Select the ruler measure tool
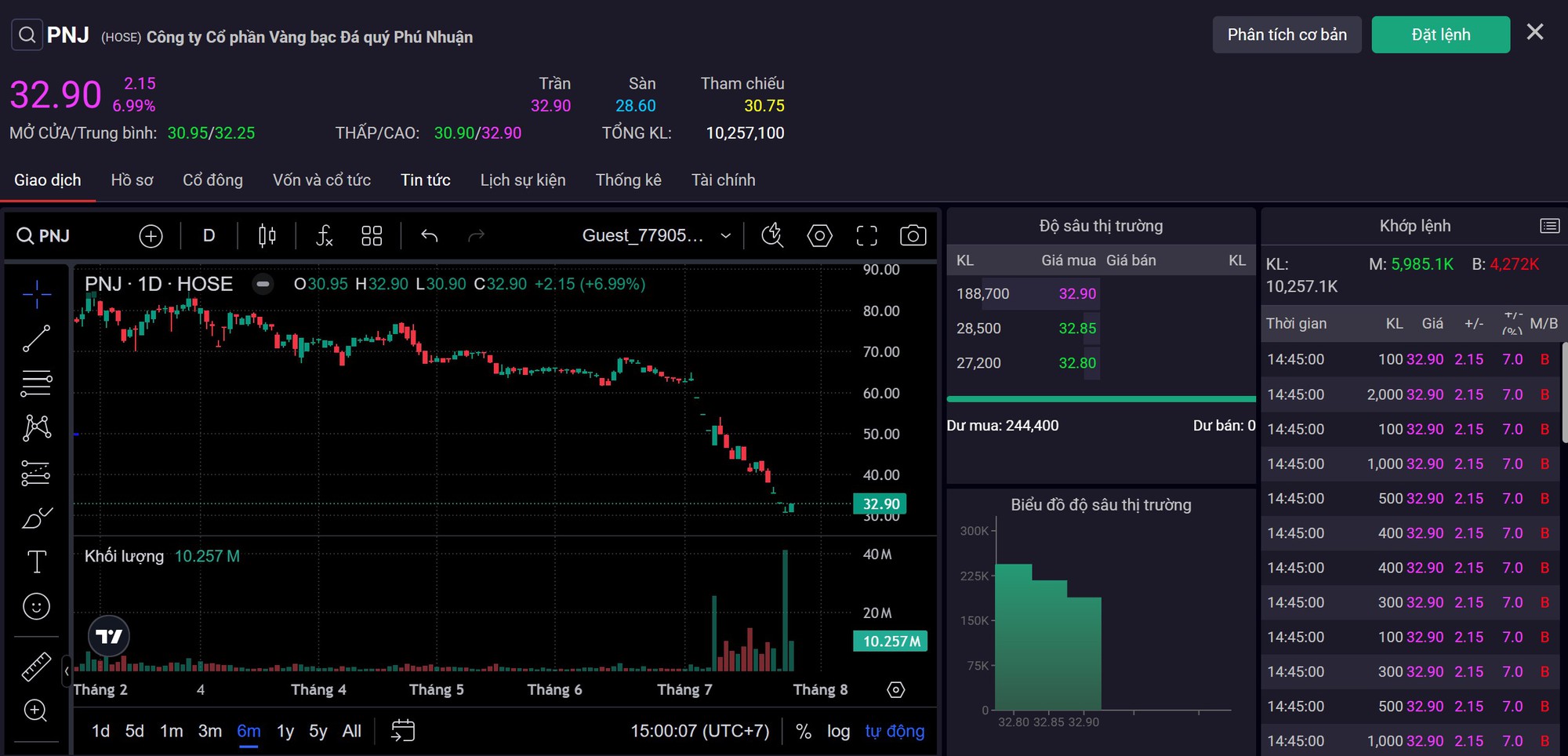This screenshot has height=756, width=1568. pyautogui.click(x=36, y=667)
